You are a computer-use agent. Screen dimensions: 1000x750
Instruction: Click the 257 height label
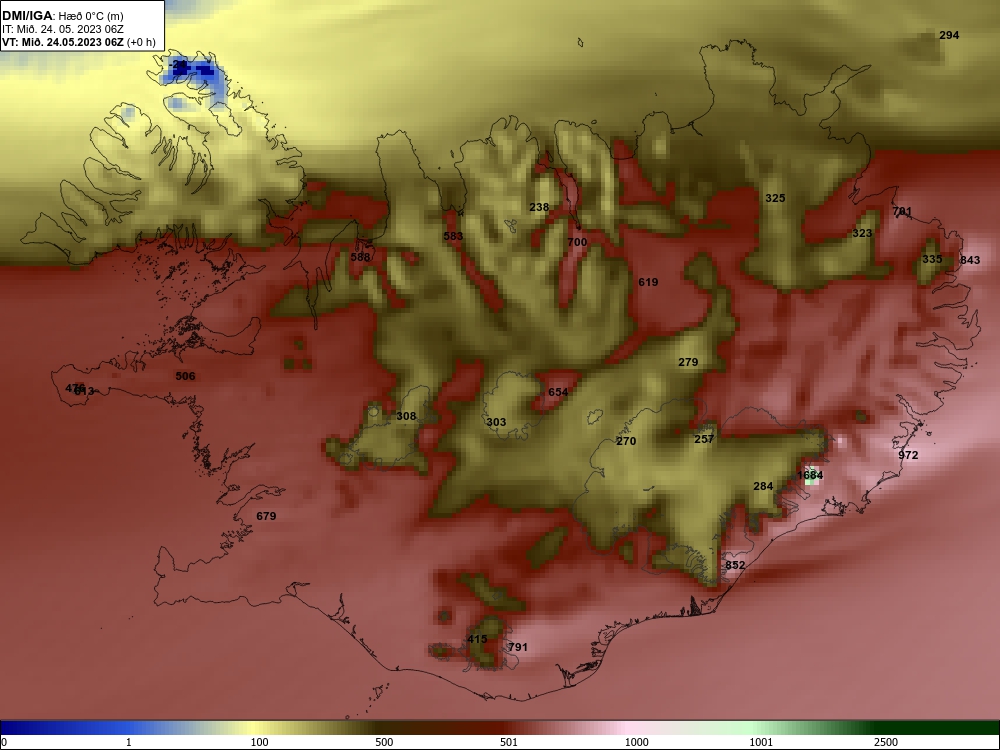tap(704, 439)
